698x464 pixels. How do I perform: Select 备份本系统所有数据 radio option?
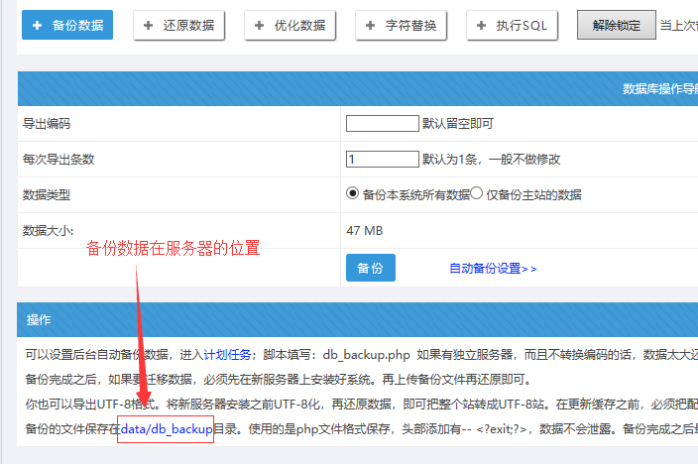352,194
